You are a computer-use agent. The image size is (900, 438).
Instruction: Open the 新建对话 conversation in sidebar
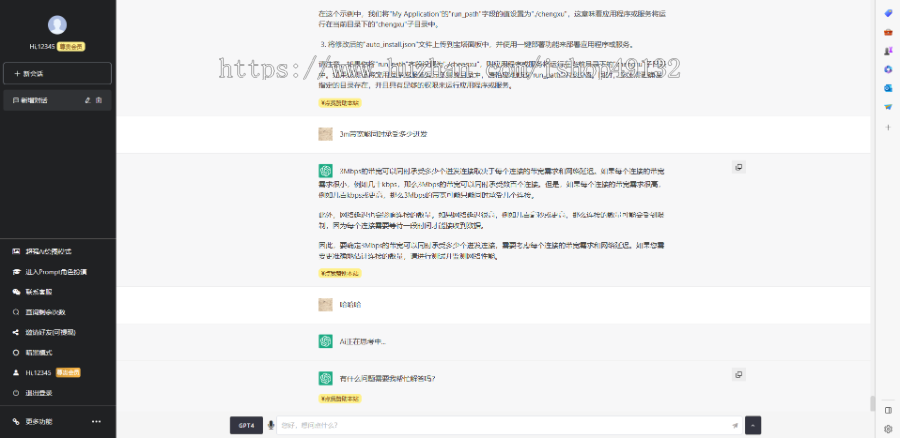[57, 100]
